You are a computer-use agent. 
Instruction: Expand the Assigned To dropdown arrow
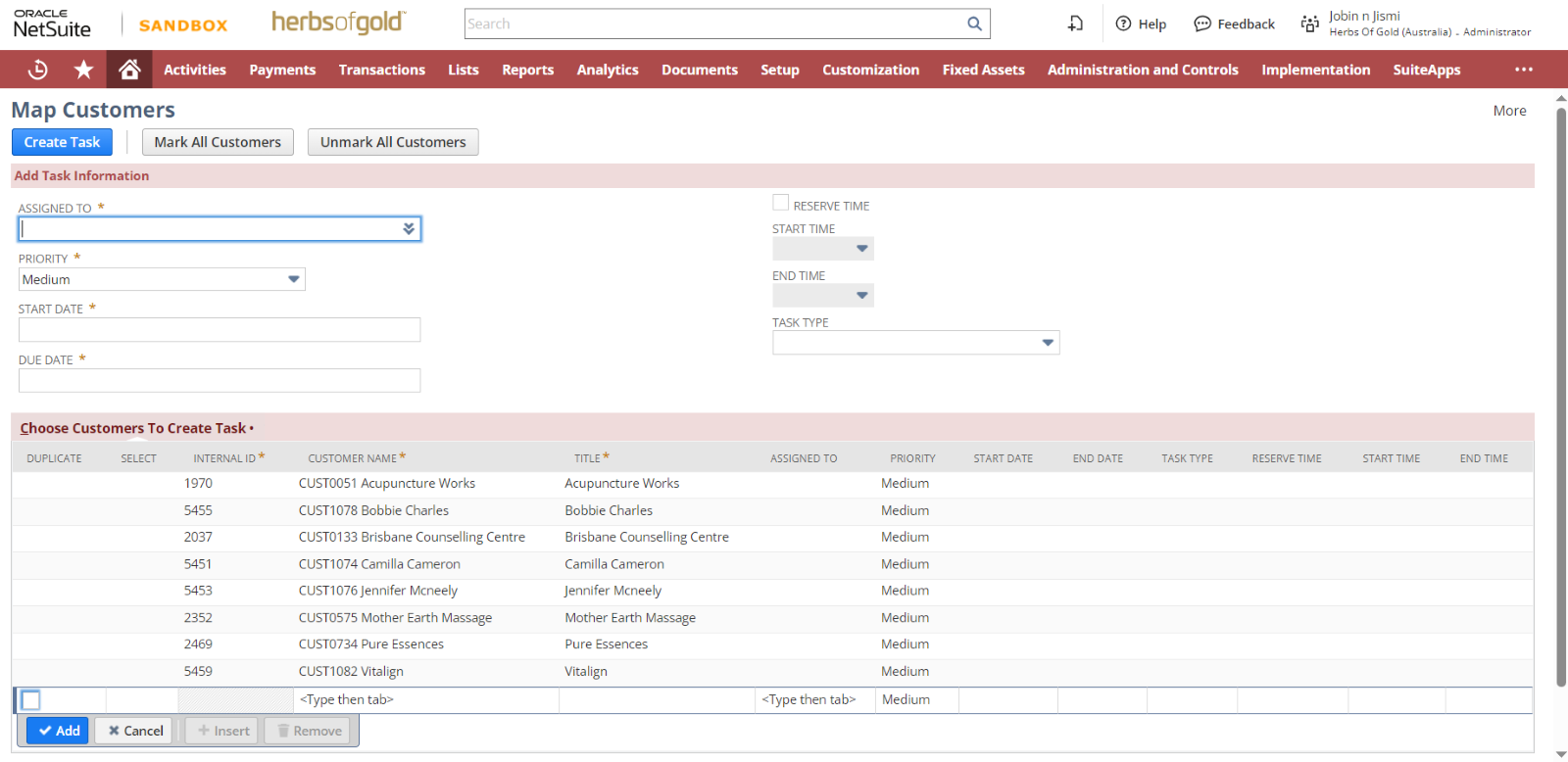[409, 229]
